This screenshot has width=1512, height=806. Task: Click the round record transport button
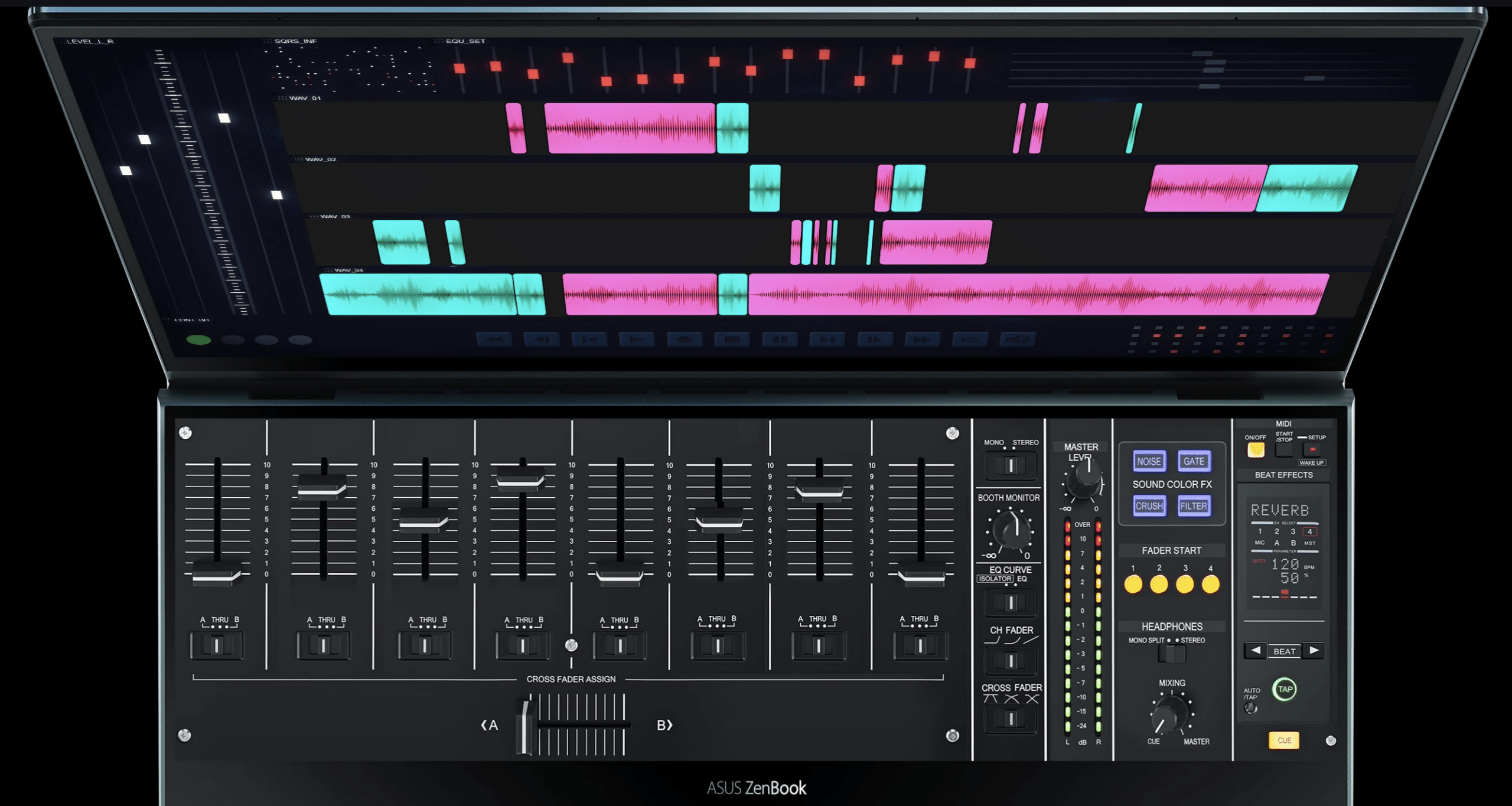tap(685, 340)
